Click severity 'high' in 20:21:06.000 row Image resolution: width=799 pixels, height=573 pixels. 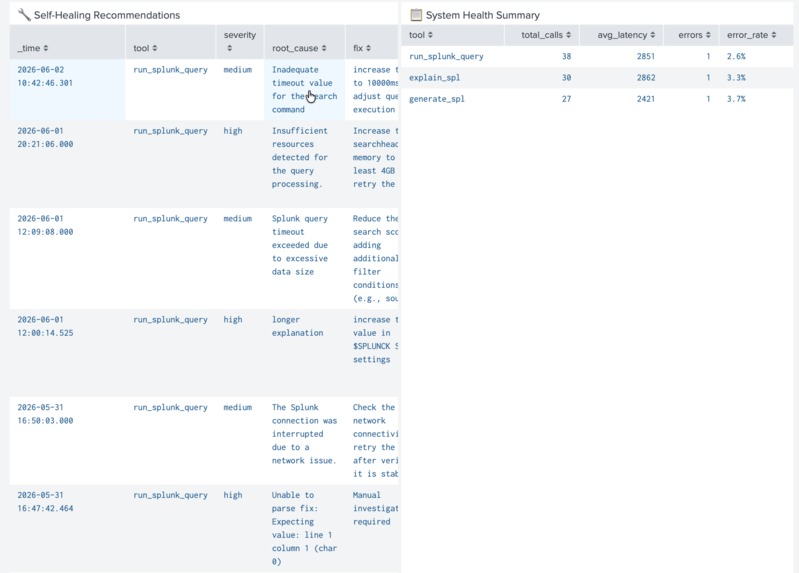click(233, 131)
